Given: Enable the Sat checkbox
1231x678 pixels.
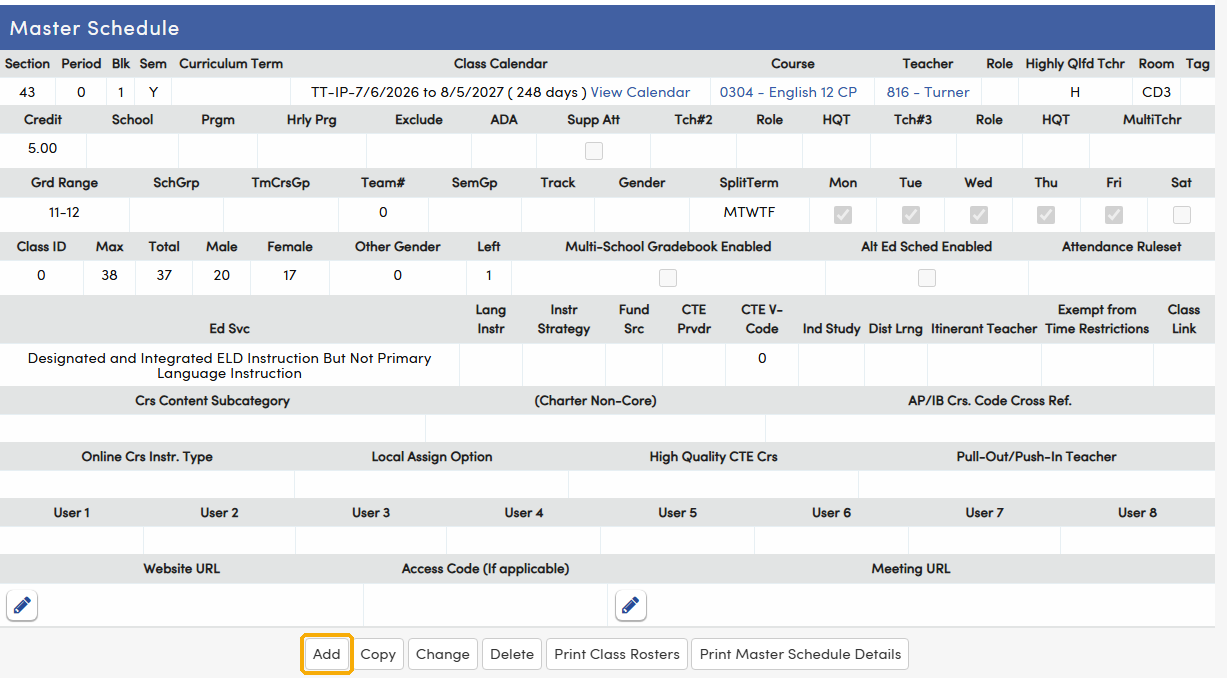Looking at the screenshot, I should coord(1182,214).
